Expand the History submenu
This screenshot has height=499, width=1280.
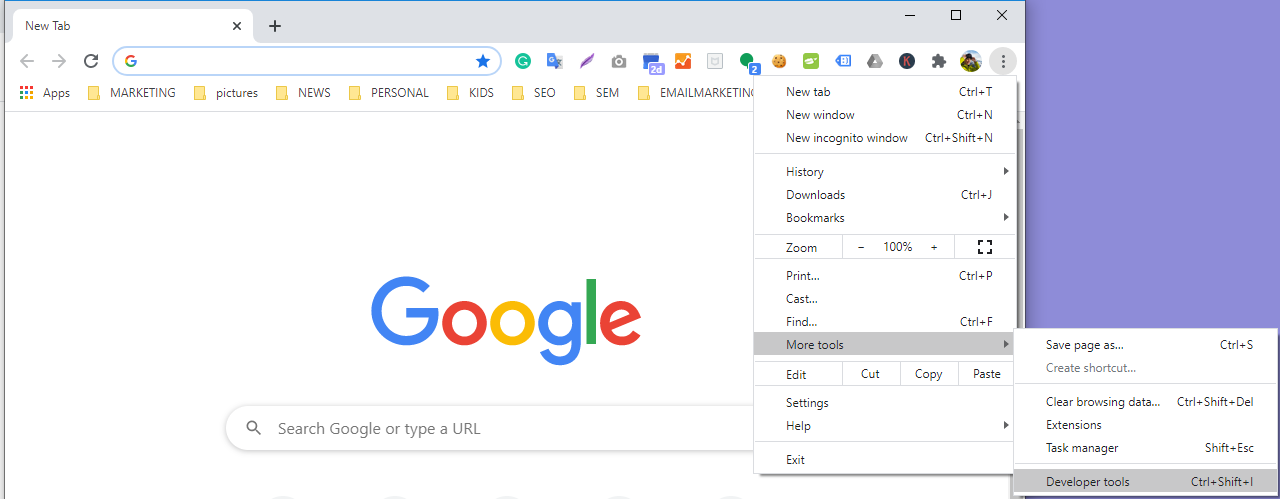884,172
